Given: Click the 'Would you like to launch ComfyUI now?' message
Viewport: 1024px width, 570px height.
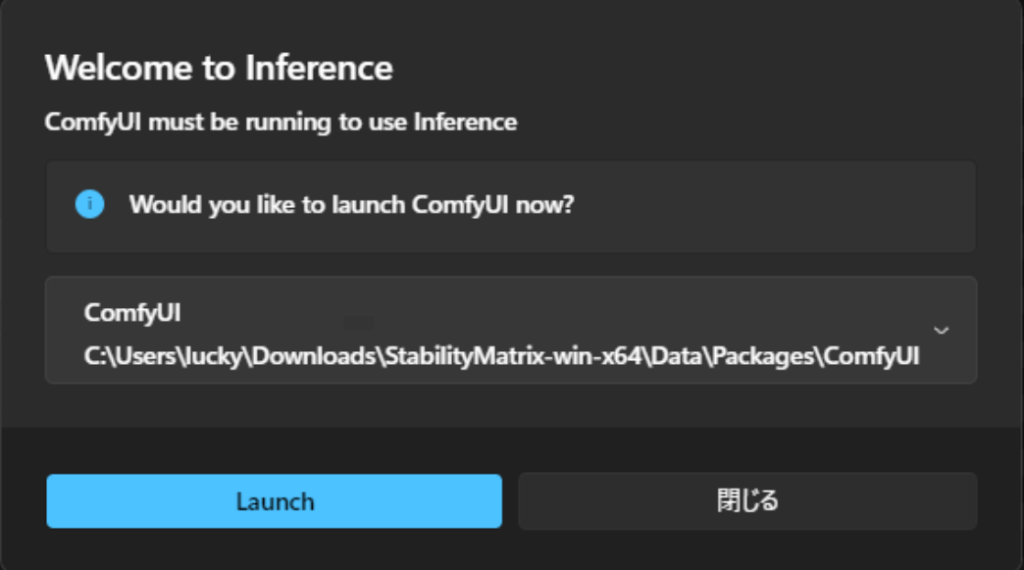Looking at the screenshot, I should (x=352, y=206).
